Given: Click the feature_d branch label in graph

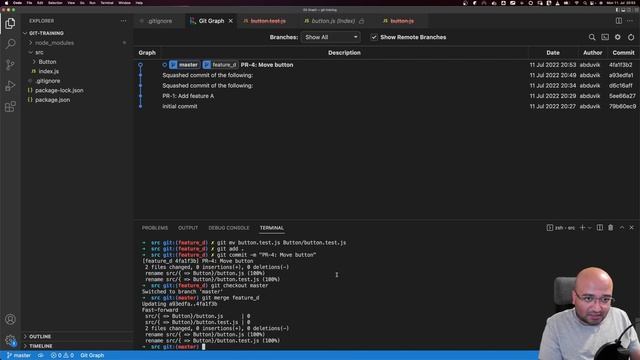Looking at the screenshot, I should pyautogui.click(x=220, y=65).
